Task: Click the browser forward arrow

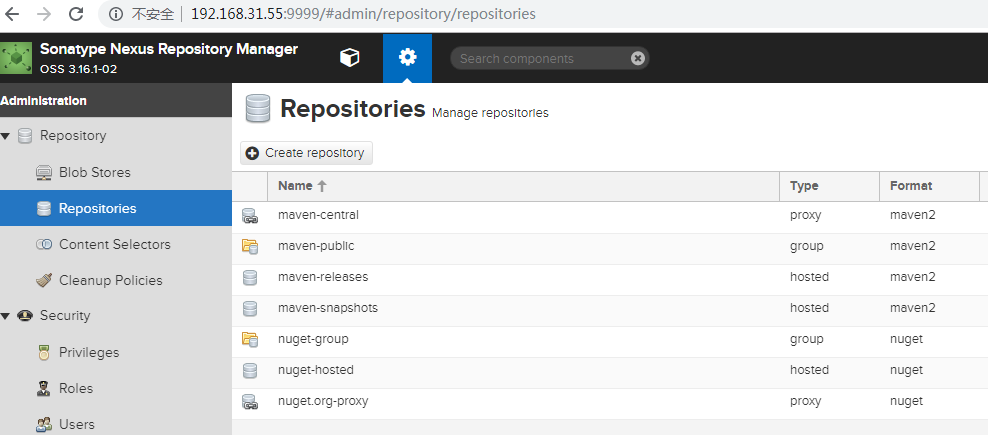Action: 44,14
